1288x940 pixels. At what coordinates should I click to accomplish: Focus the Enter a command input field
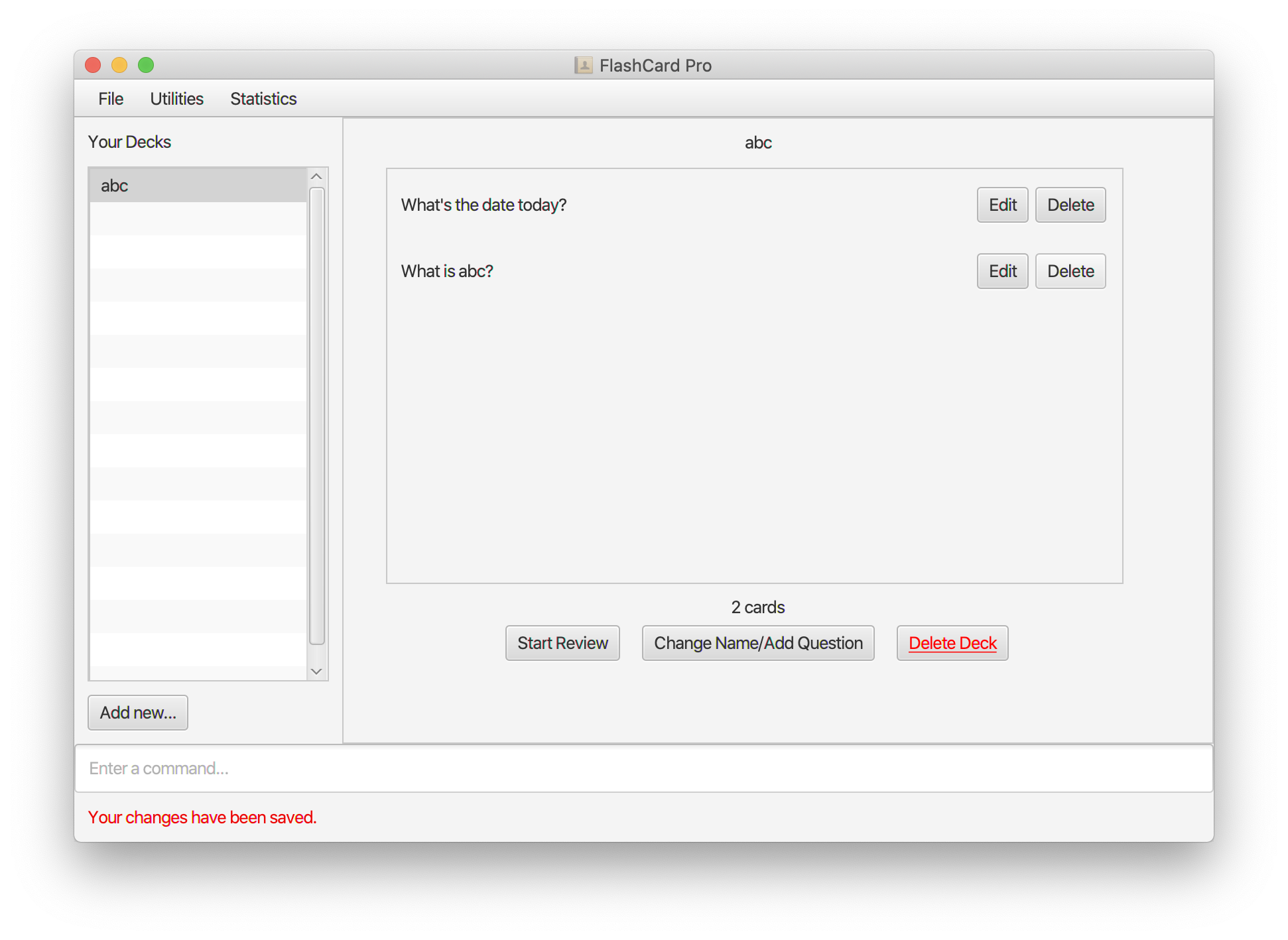[643, 768]
